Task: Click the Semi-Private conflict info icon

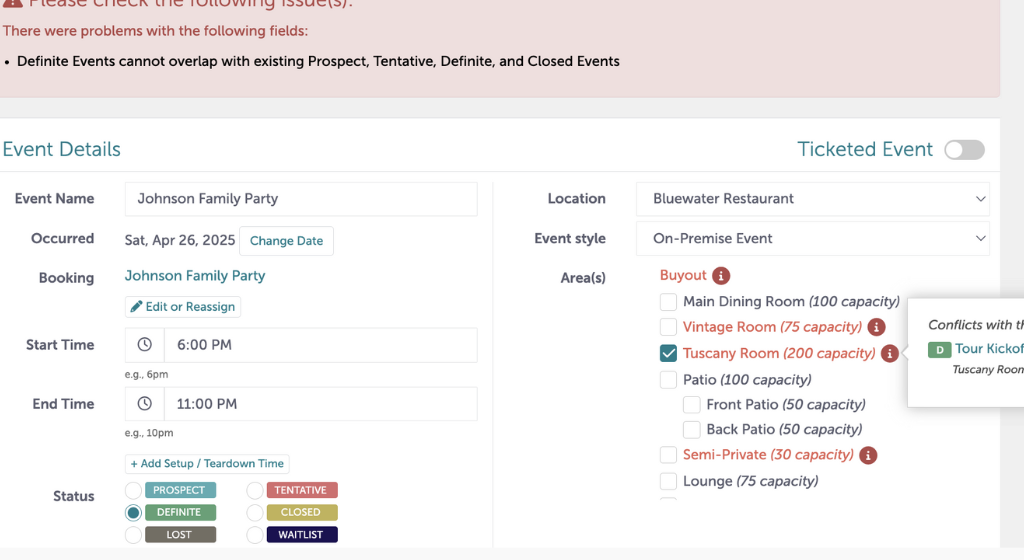Action: point(868,455)
